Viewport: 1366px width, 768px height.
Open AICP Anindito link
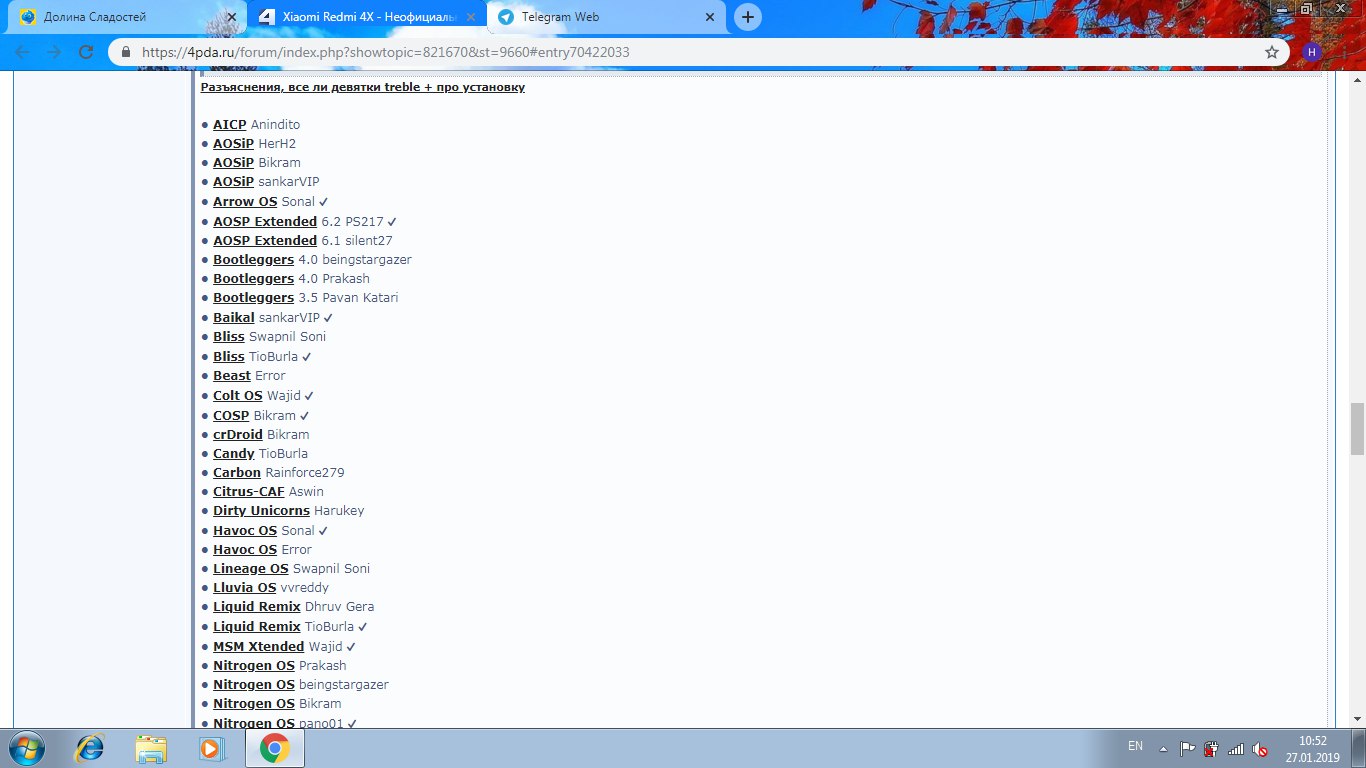[229, 124]
